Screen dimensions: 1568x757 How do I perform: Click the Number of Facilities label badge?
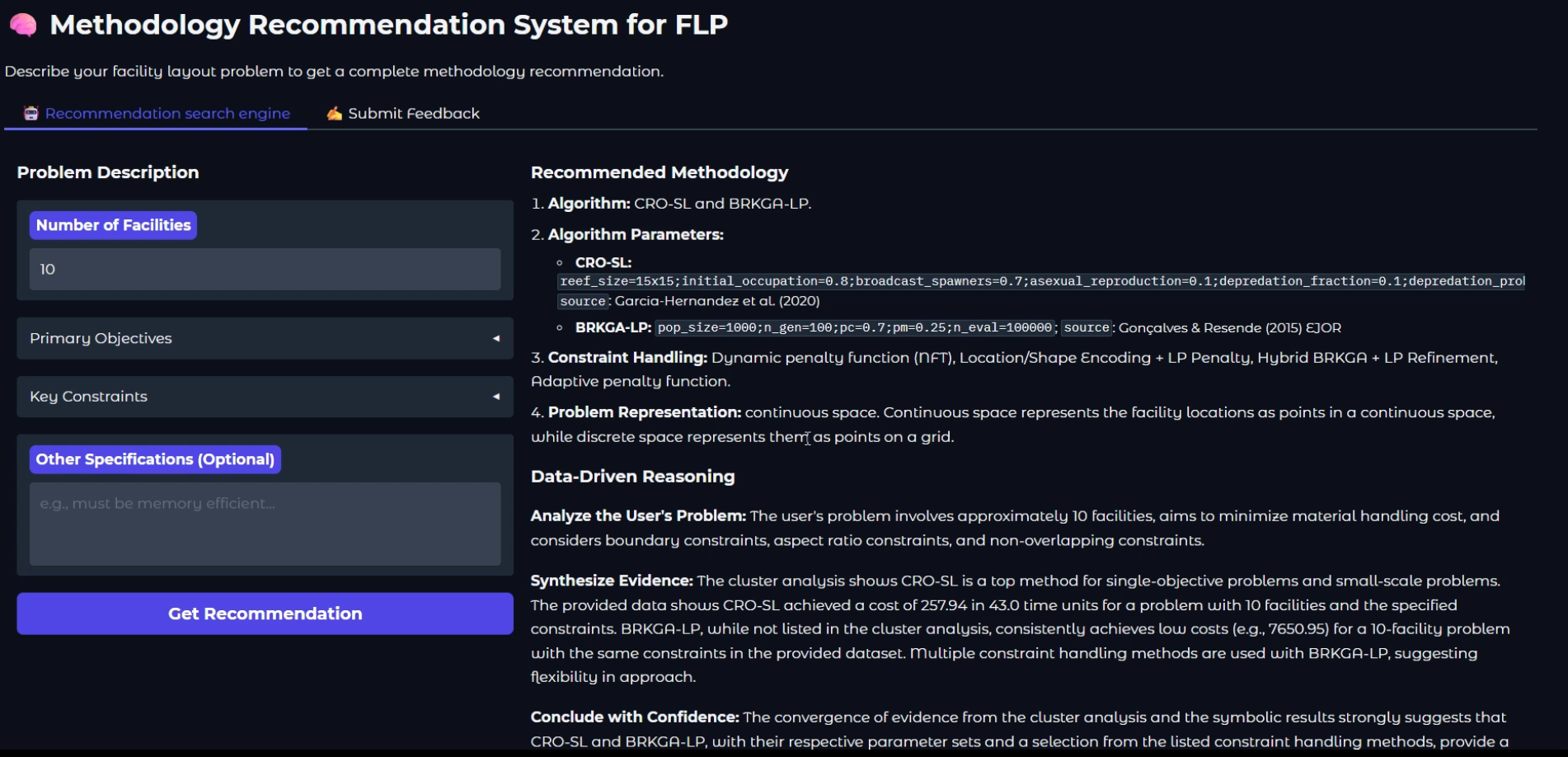[113, 225]
